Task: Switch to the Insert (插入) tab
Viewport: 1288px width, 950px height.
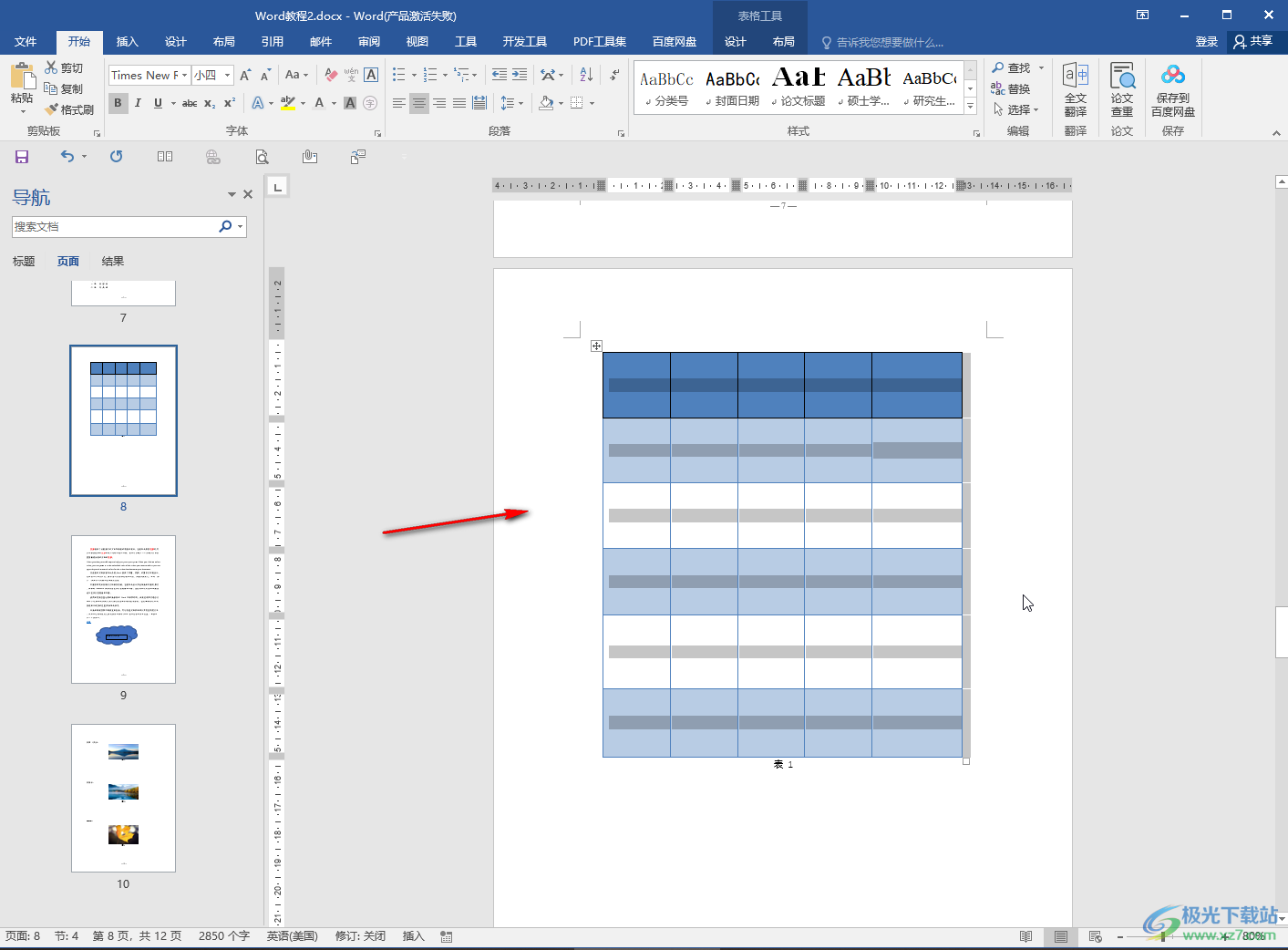Action: point(128,42)
